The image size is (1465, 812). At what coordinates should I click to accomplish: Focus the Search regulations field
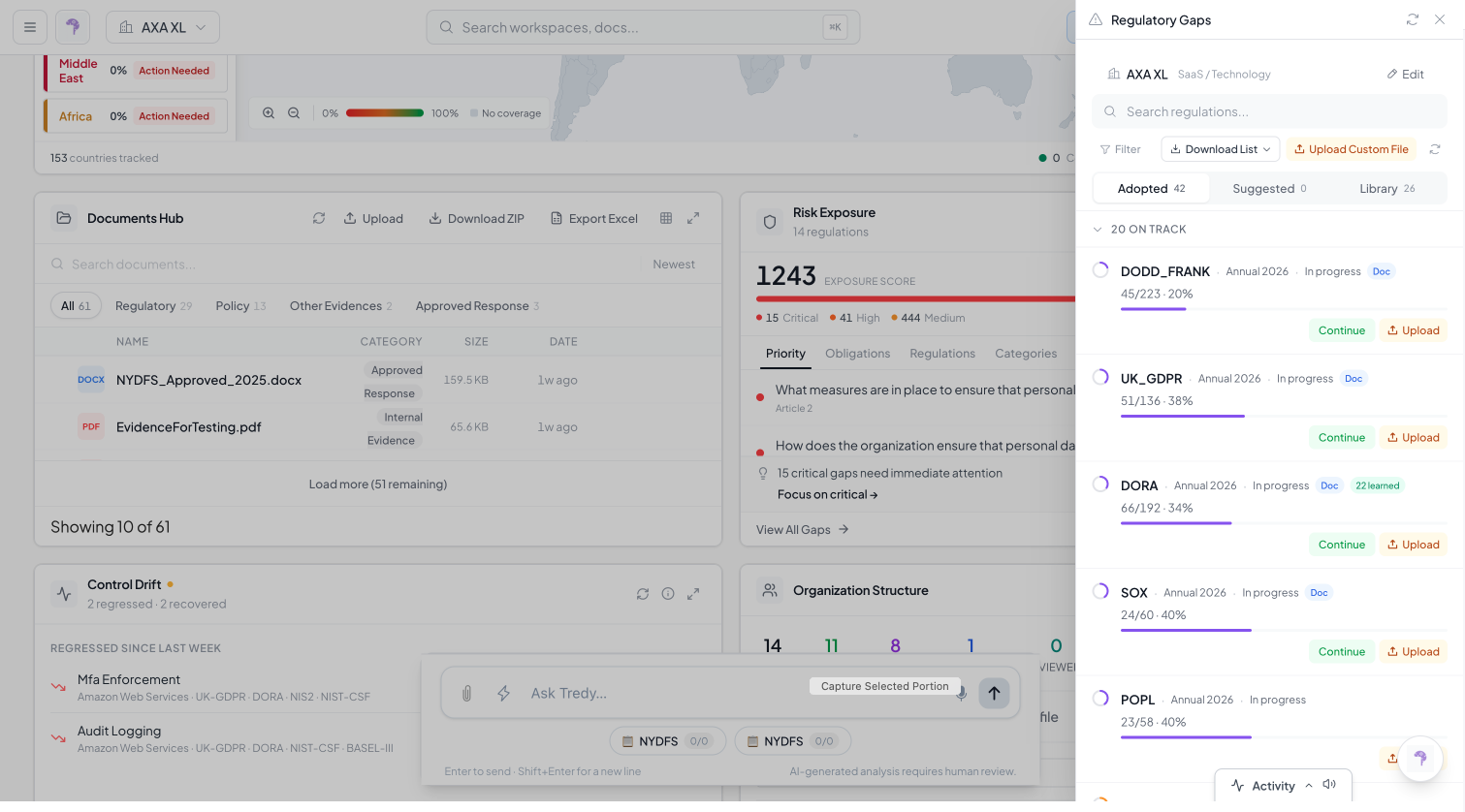[1269, 111]
